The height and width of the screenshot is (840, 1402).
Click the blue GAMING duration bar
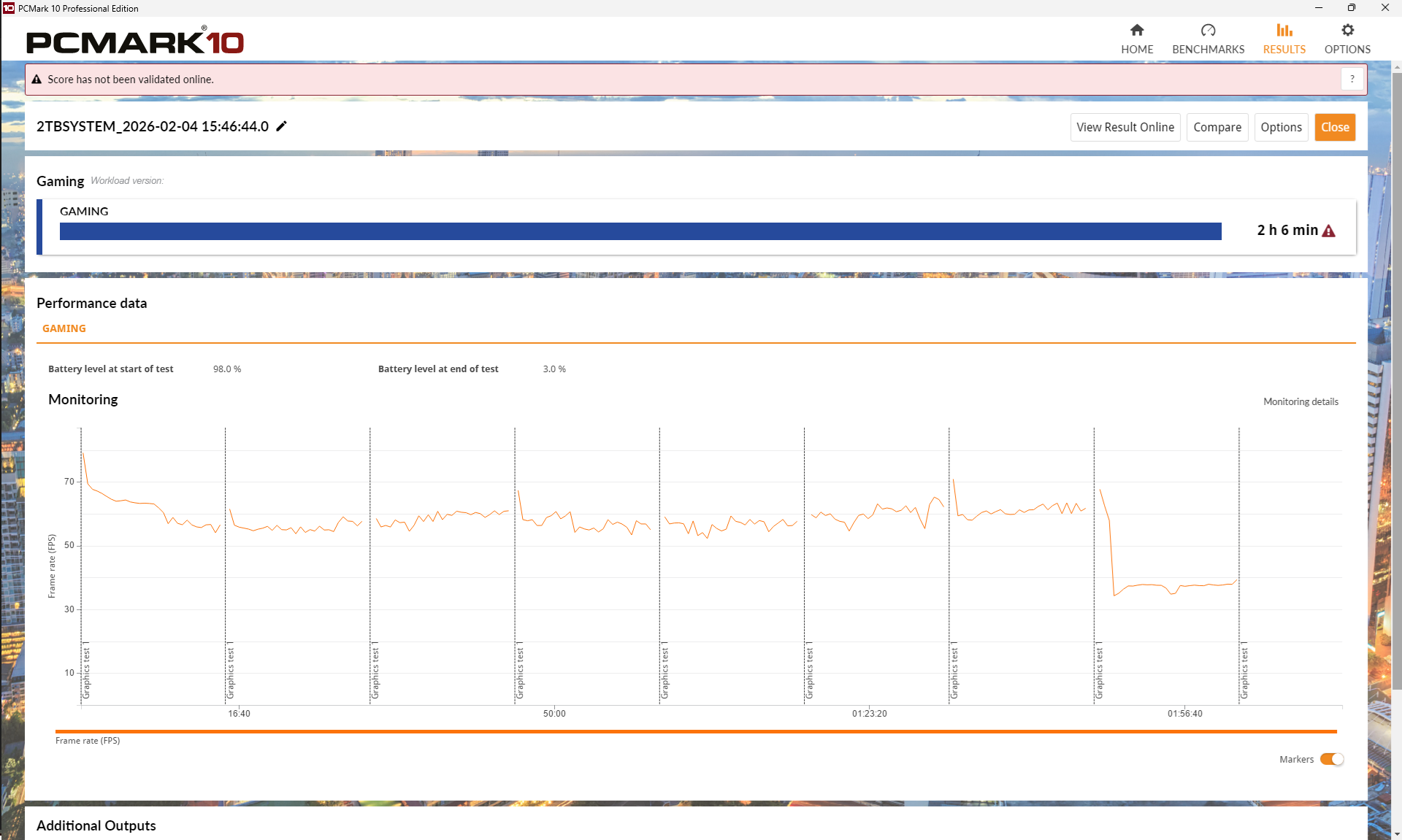[x=640, y=231]
